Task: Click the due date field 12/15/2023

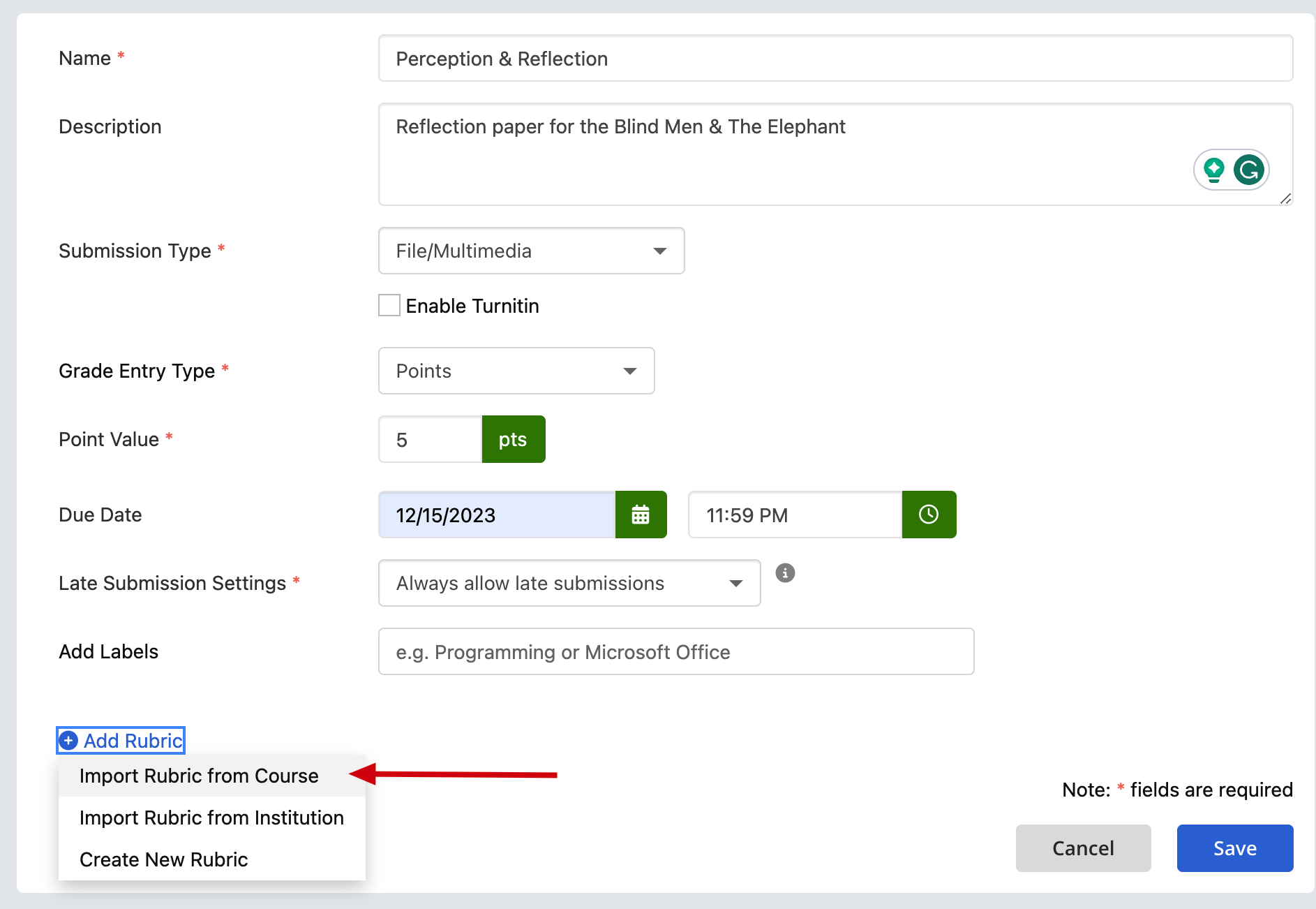Action: click(x=497, y=515)
